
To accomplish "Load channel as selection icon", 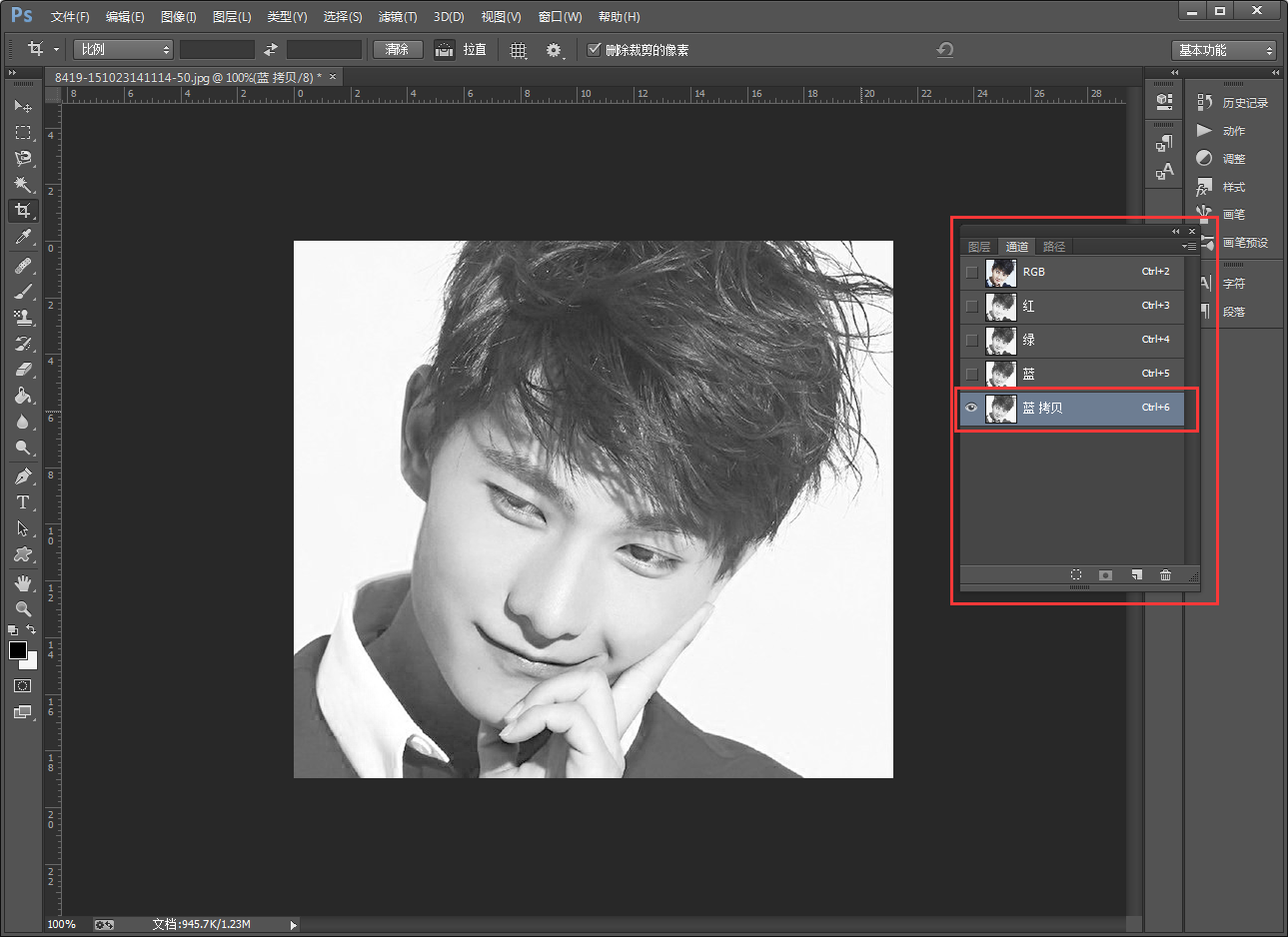I will (1076, 575).
